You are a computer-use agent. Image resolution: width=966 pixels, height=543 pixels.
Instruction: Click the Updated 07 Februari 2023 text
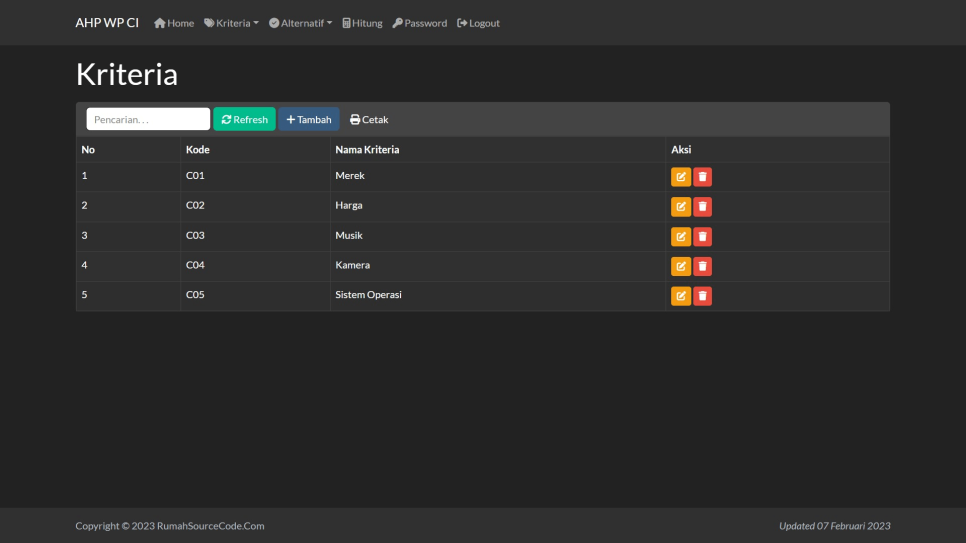(x=835, y=526)
